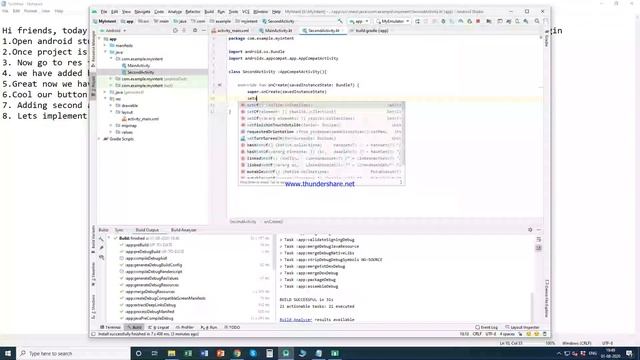Switch to Build Analyzer tab

(x=184, y=230)
